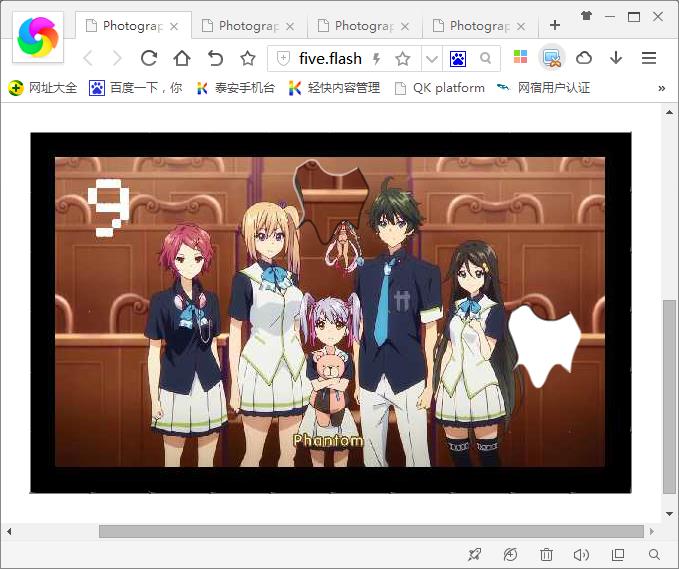This screenshot has width=679, height=569.
Task: Click the undo/restore closed tab arrow
Action: 215,58
